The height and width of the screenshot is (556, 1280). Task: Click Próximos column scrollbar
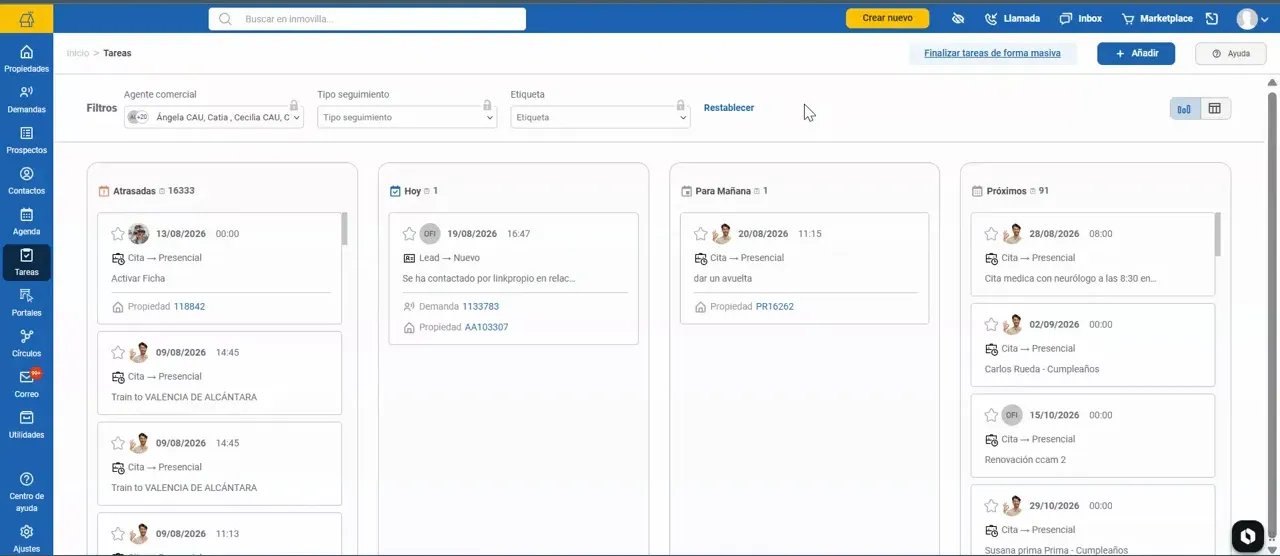(1218, 234)
